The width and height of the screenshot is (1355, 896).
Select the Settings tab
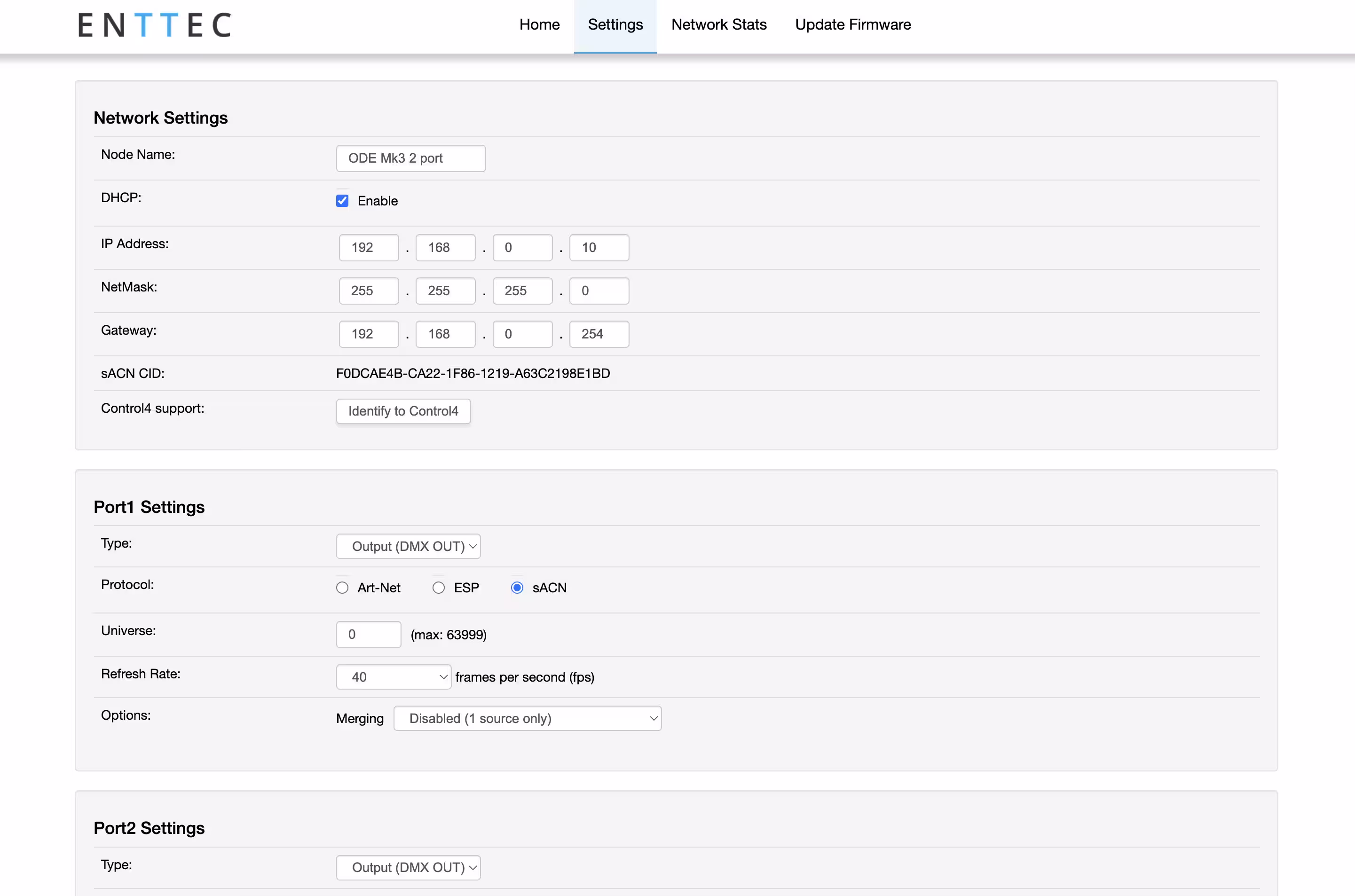(x=615, y=24)
